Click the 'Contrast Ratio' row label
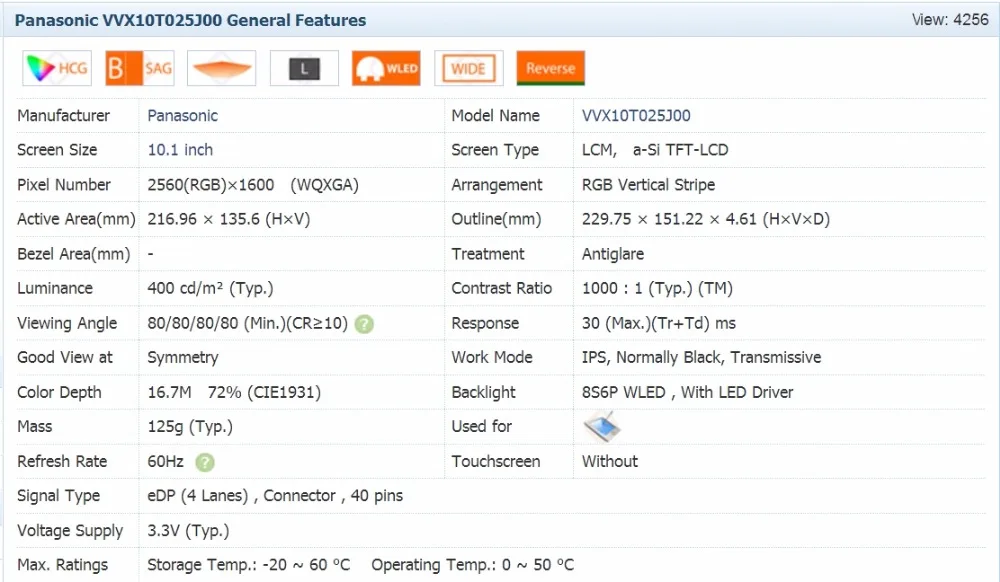 (501, 288)
